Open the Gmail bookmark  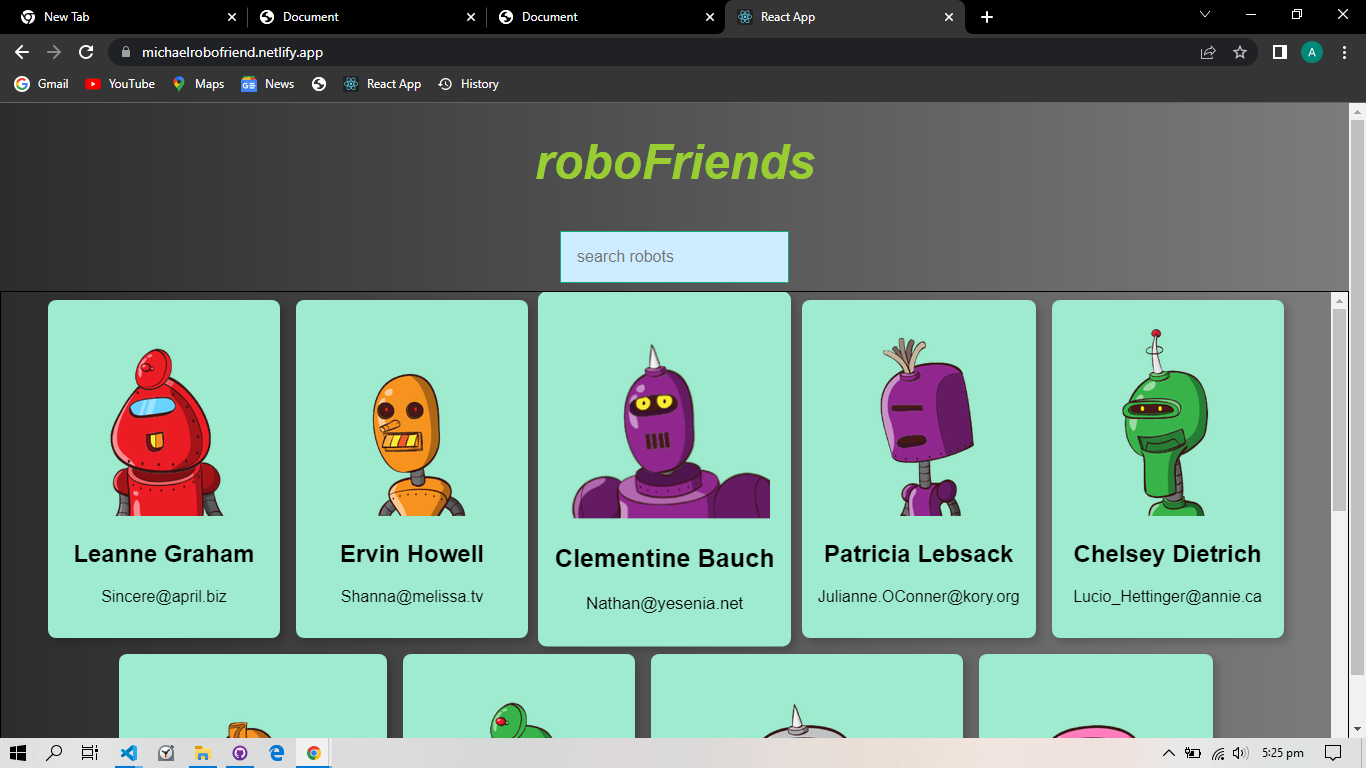coord(41,84)
